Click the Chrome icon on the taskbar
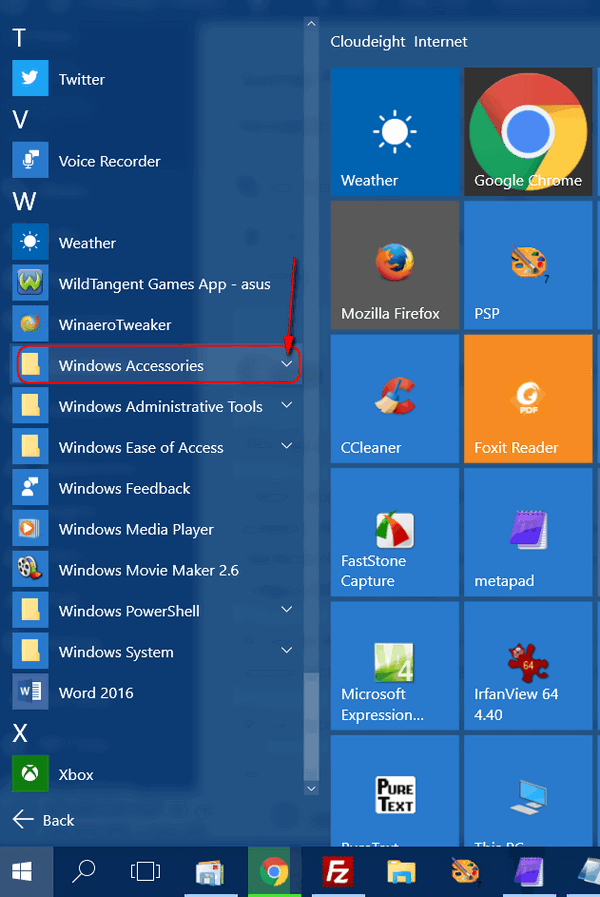 [274, 871]
